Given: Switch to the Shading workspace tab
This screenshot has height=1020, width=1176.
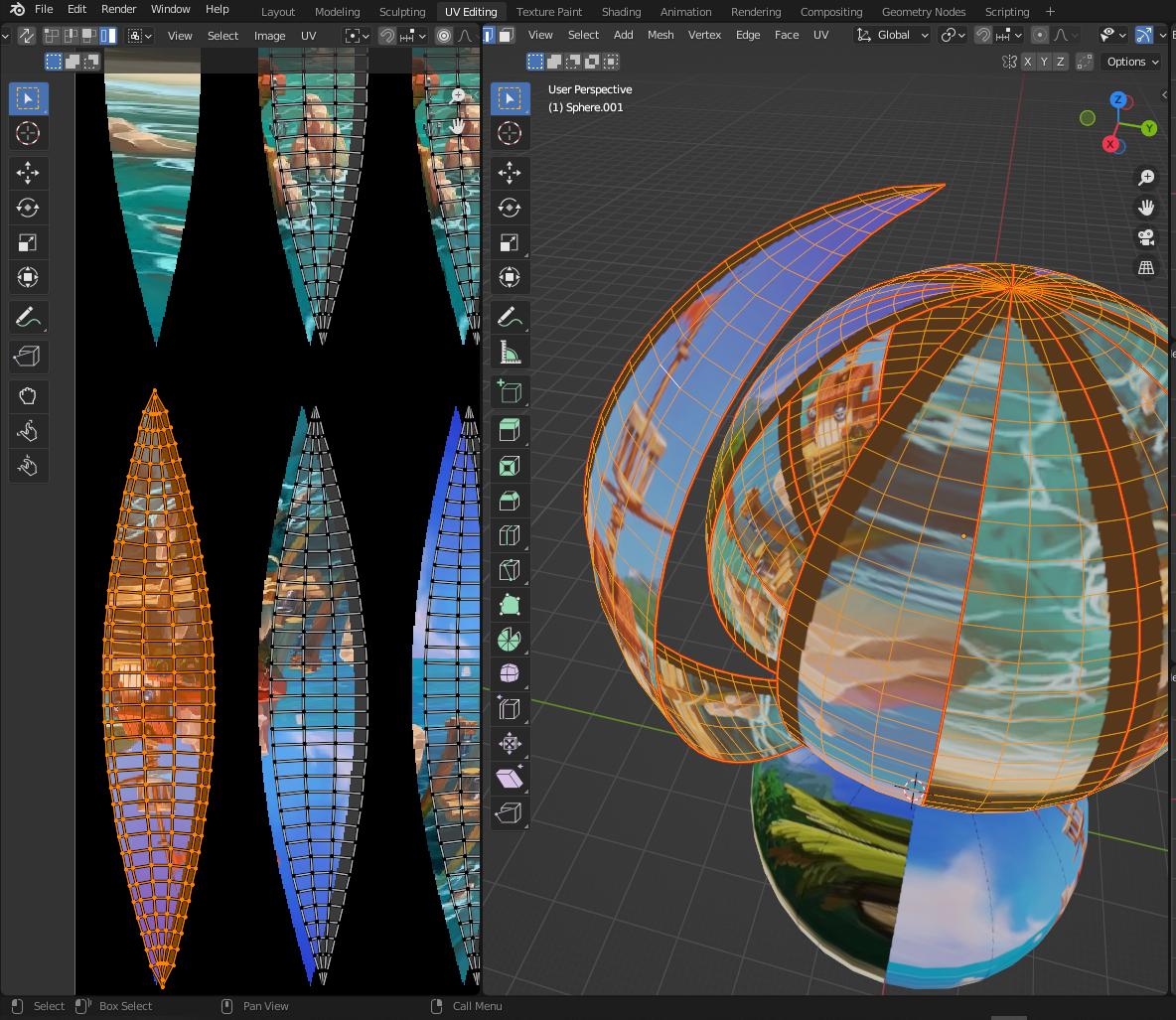Looking at the screenshot, I should (x=621, y=11).
